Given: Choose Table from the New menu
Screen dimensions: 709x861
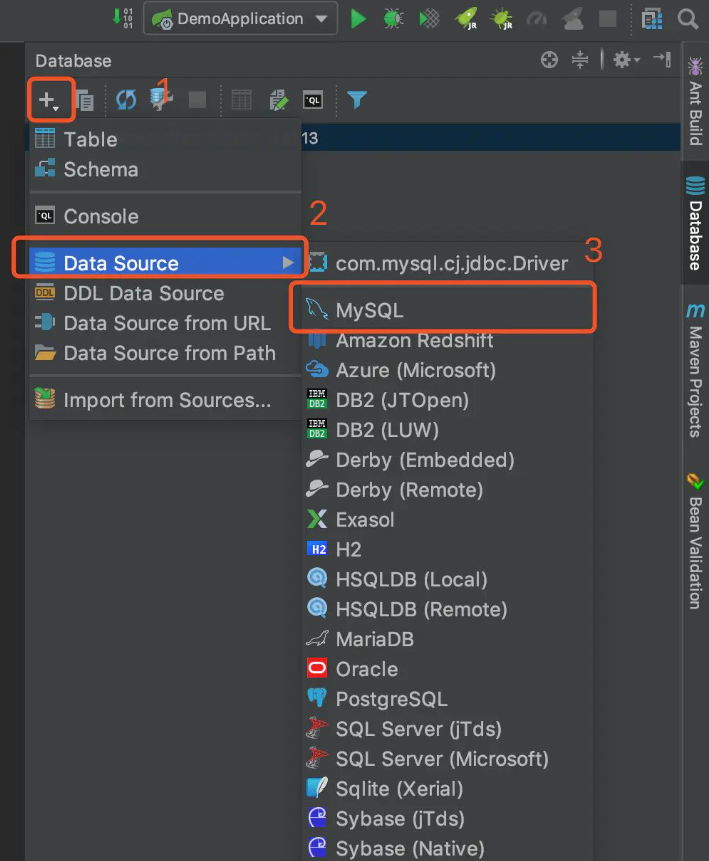Looking at the screenshot, I should tap(165, 139).
